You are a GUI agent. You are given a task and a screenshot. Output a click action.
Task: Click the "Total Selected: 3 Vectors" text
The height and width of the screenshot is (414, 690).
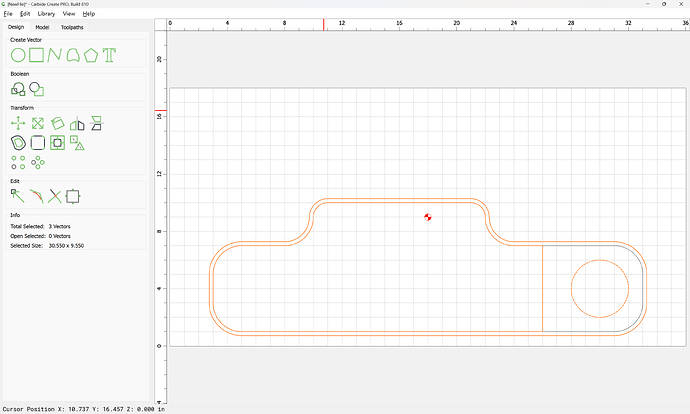coord(40,227)
